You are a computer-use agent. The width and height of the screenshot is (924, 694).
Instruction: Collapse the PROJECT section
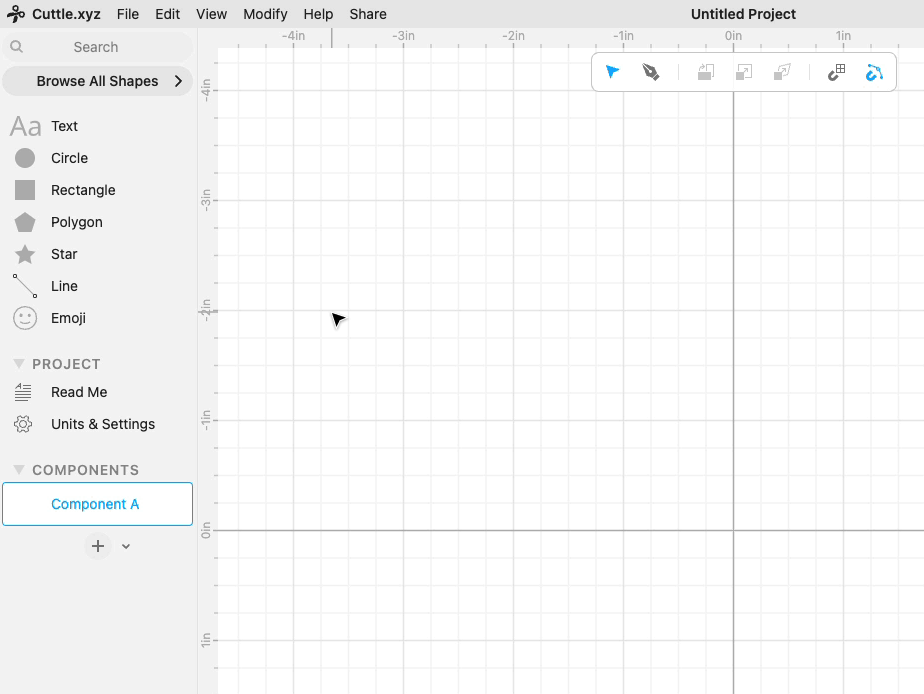pyautogui.click(x=18, y=364)
